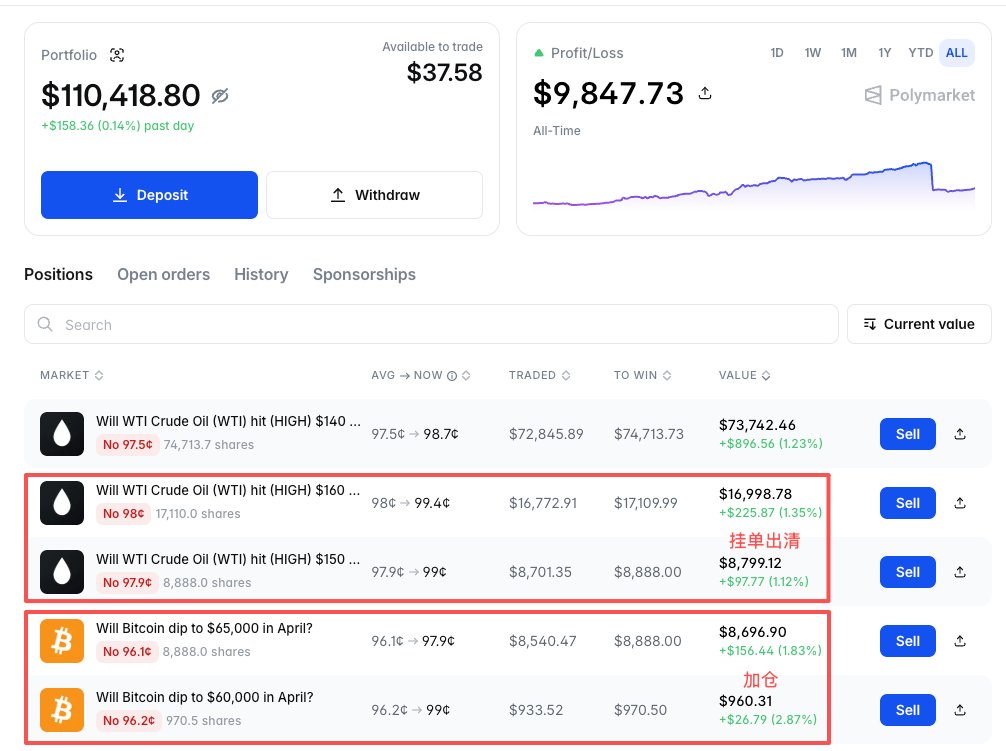The width and height of the screenshot is (1006, 751).
Task: Share the WTI $160 position
Action: coord(960,503)
